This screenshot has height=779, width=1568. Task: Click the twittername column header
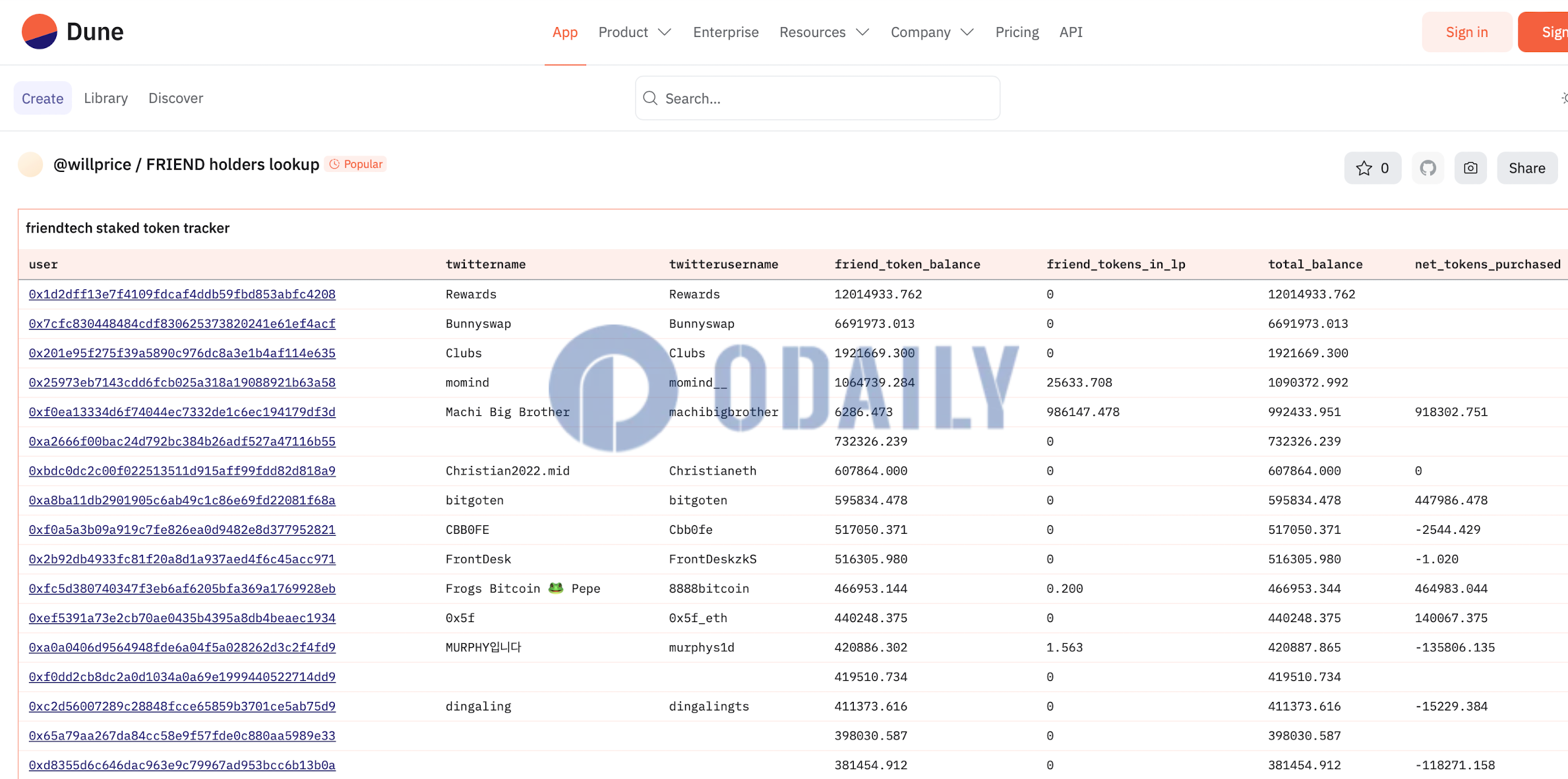[485, 264]
